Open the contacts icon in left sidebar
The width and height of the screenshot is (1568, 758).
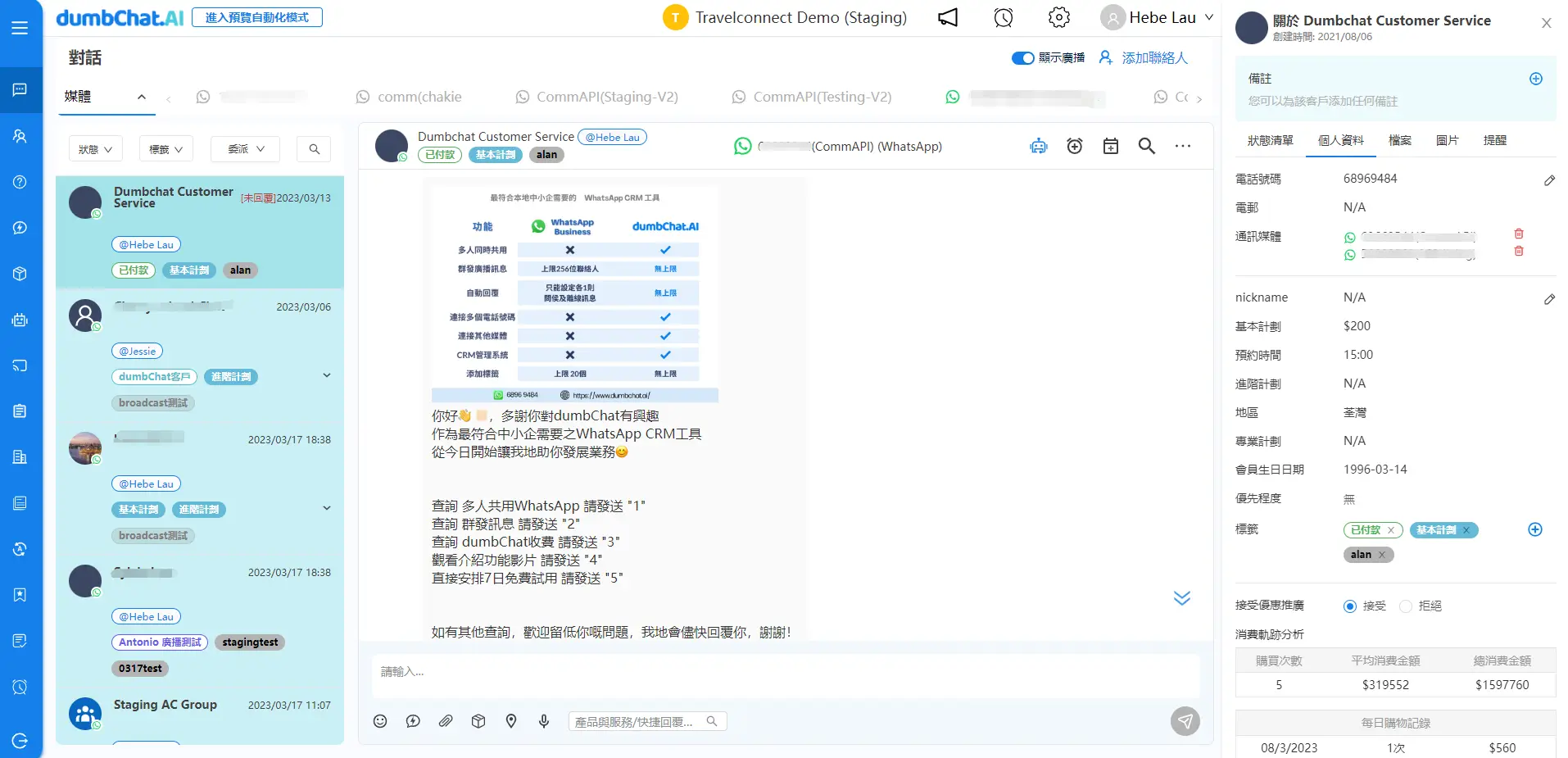click(20, 136)
